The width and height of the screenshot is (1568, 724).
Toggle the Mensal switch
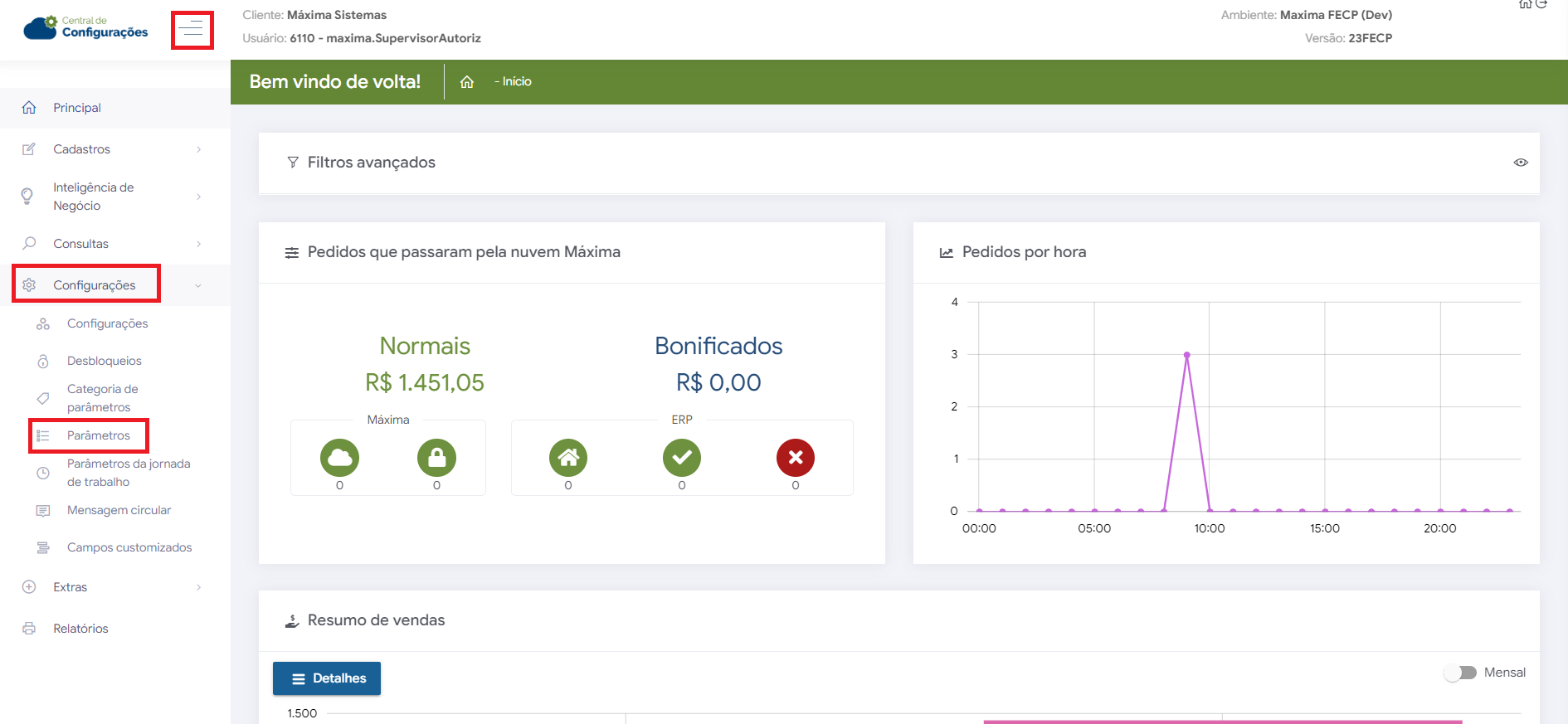tap(1461, 673)
